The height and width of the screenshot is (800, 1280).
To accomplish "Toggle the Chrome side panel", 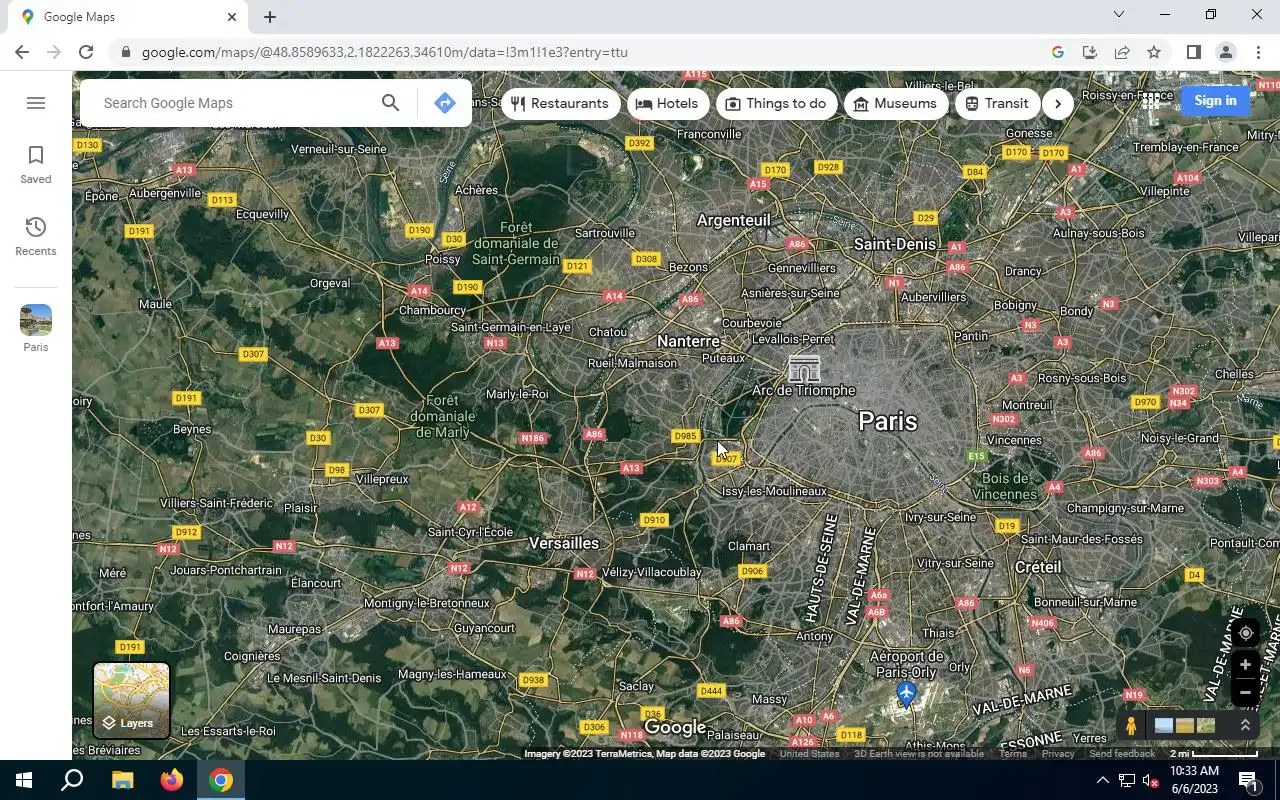I will coord(1193,52).
